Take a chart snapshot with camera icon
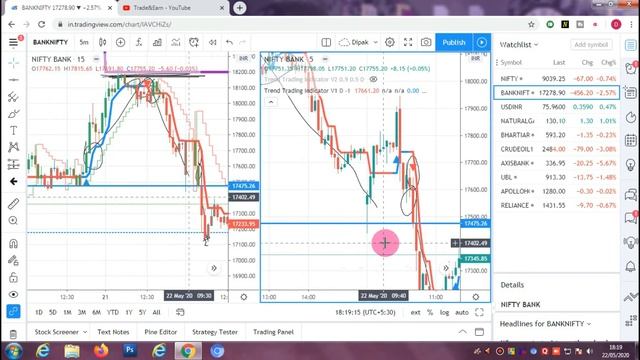640x360 pixels. [426, 42]
